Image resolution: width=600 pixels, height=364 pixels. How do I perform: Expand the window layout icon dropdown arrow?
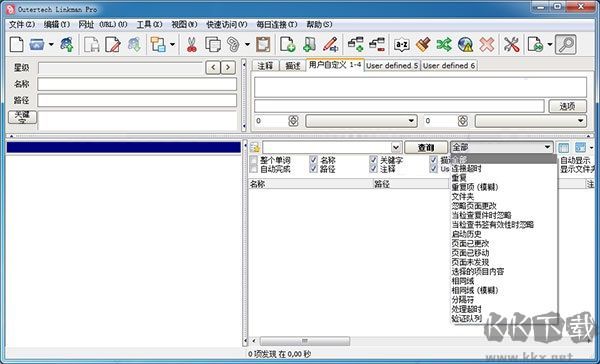pyautogui.click(x=172, y=45)
